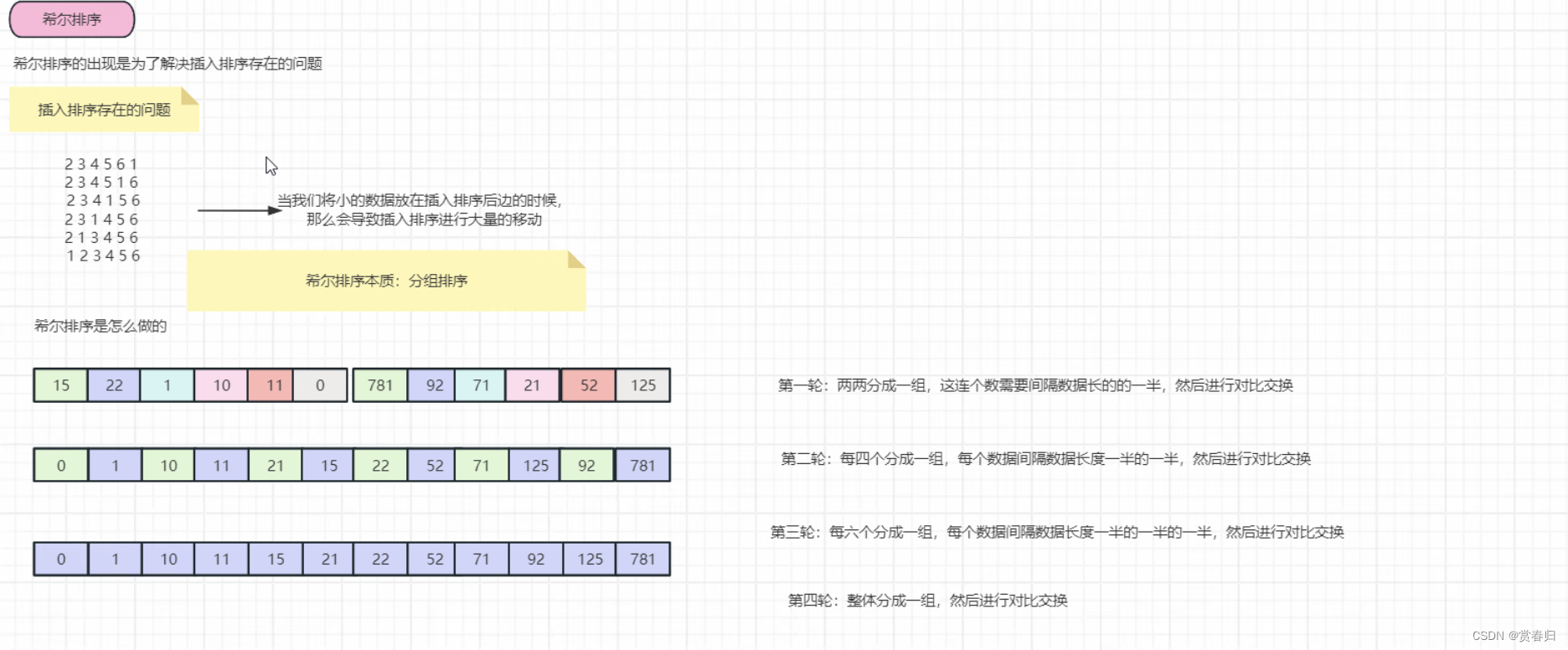Click the sentence 希尔排序的出现是为了解决插入排序存在的问题
Screen dimensions: 1568x650
(x=168, y=64)
